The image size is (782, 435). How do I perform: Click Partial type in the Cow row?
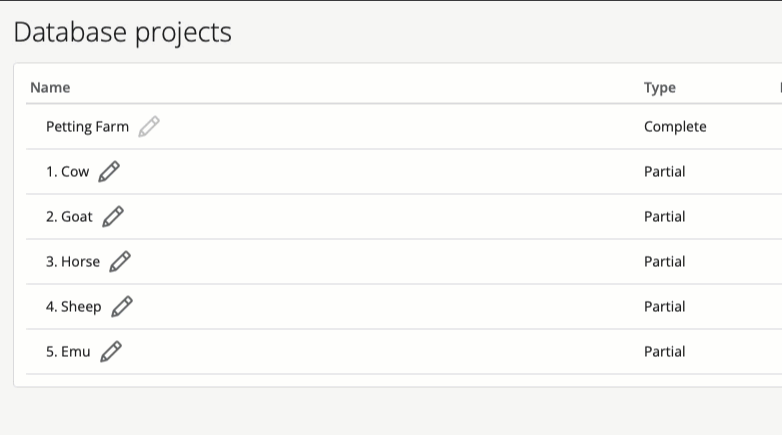click(x=664, y=172)
